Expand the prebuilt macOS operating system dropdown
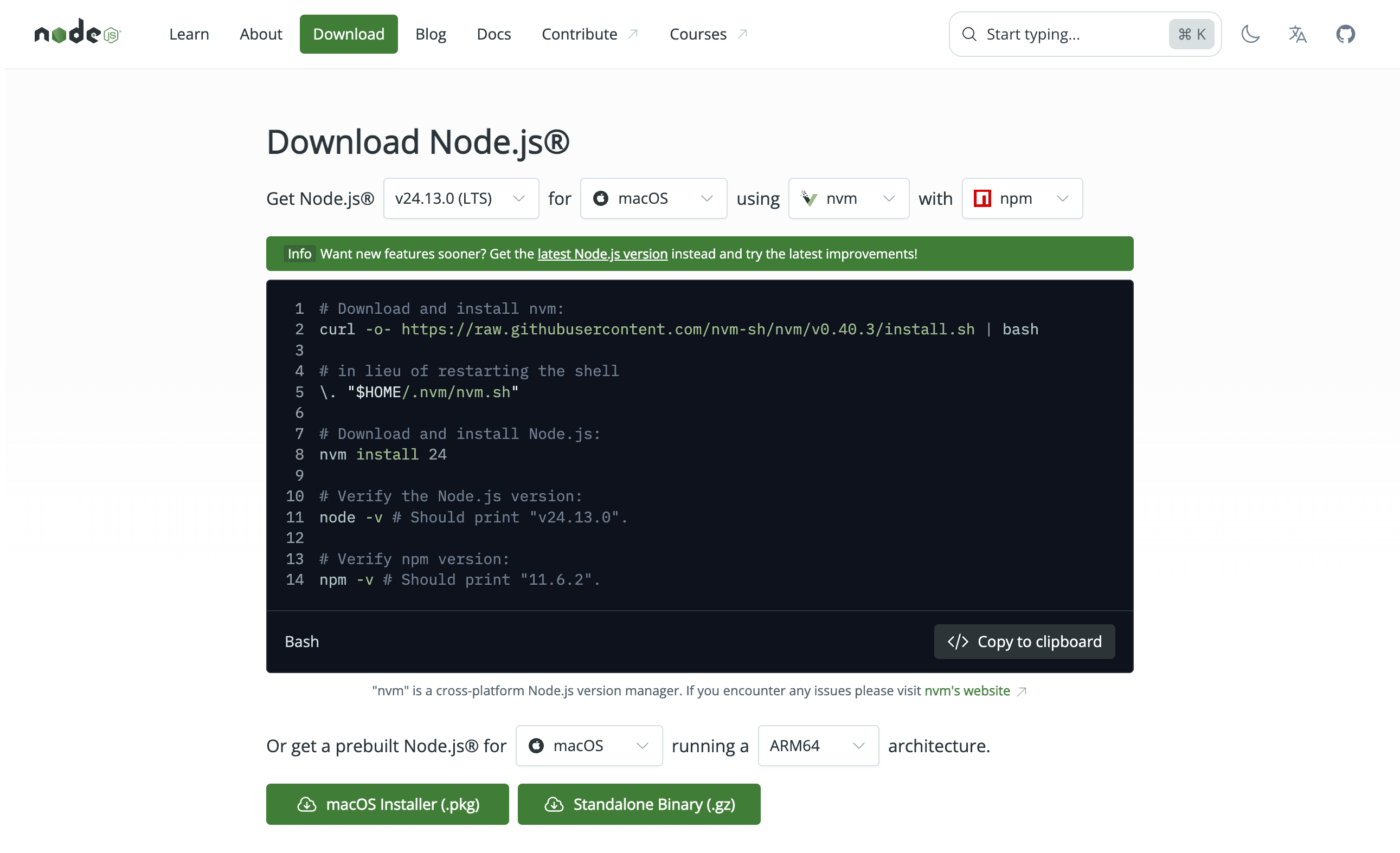The image size is (1400, 853). (589, 746)
